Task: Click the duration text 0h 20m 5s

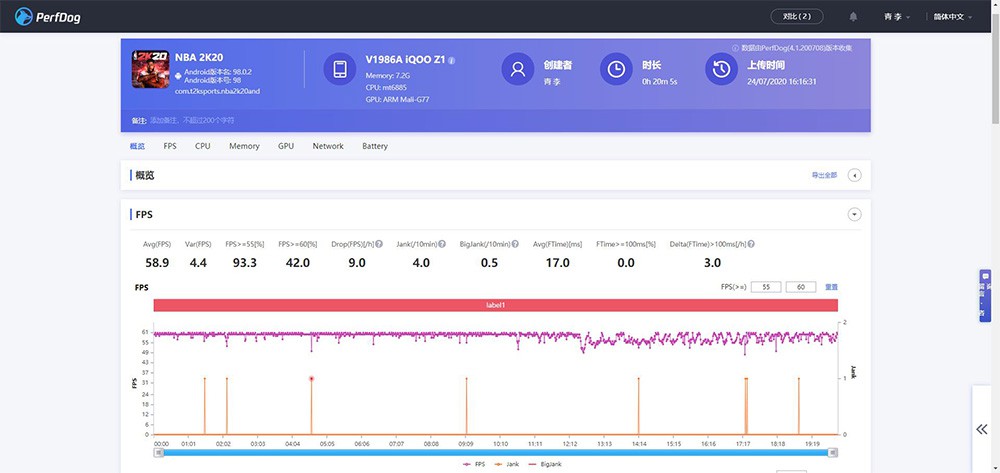Action: tap(659, 82)
